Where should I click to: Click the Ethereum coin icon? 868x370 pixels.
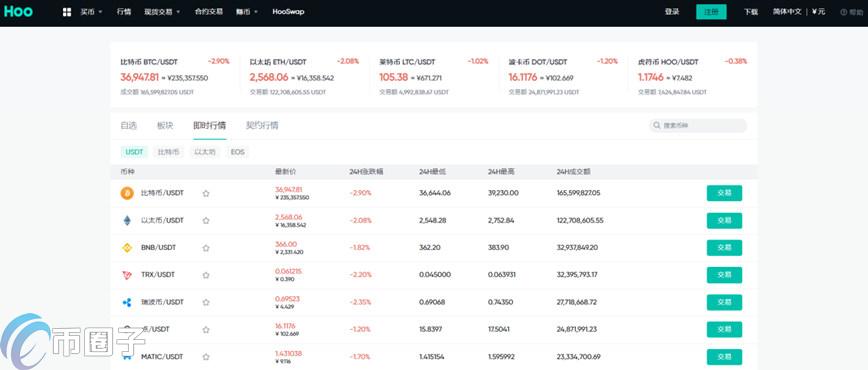(127, 220)
